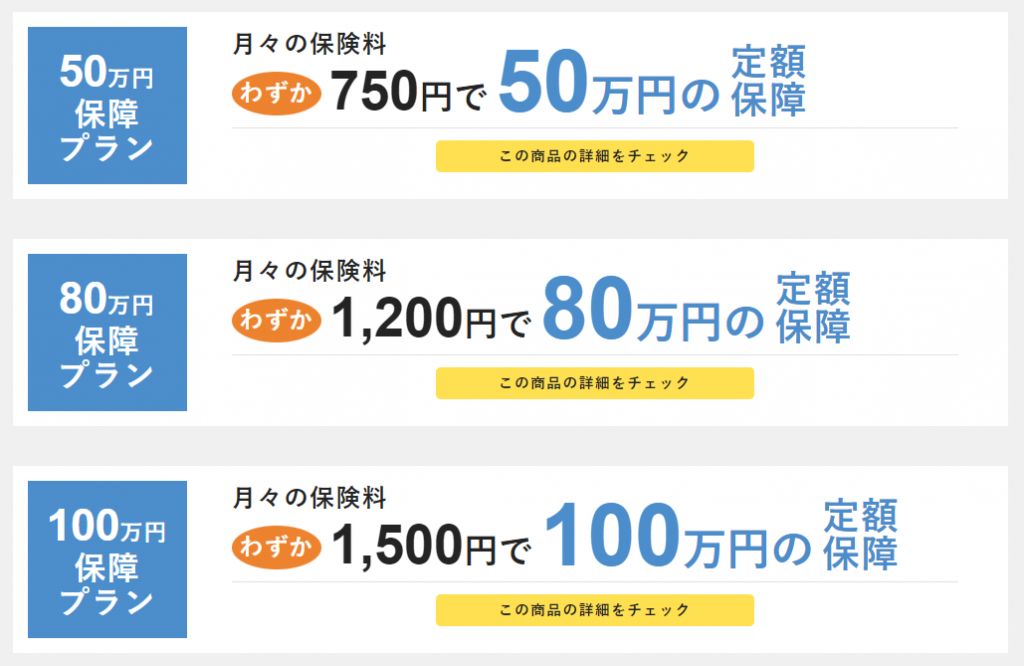Click 定額保障 text in the 100万円 banner

point(860,535)
